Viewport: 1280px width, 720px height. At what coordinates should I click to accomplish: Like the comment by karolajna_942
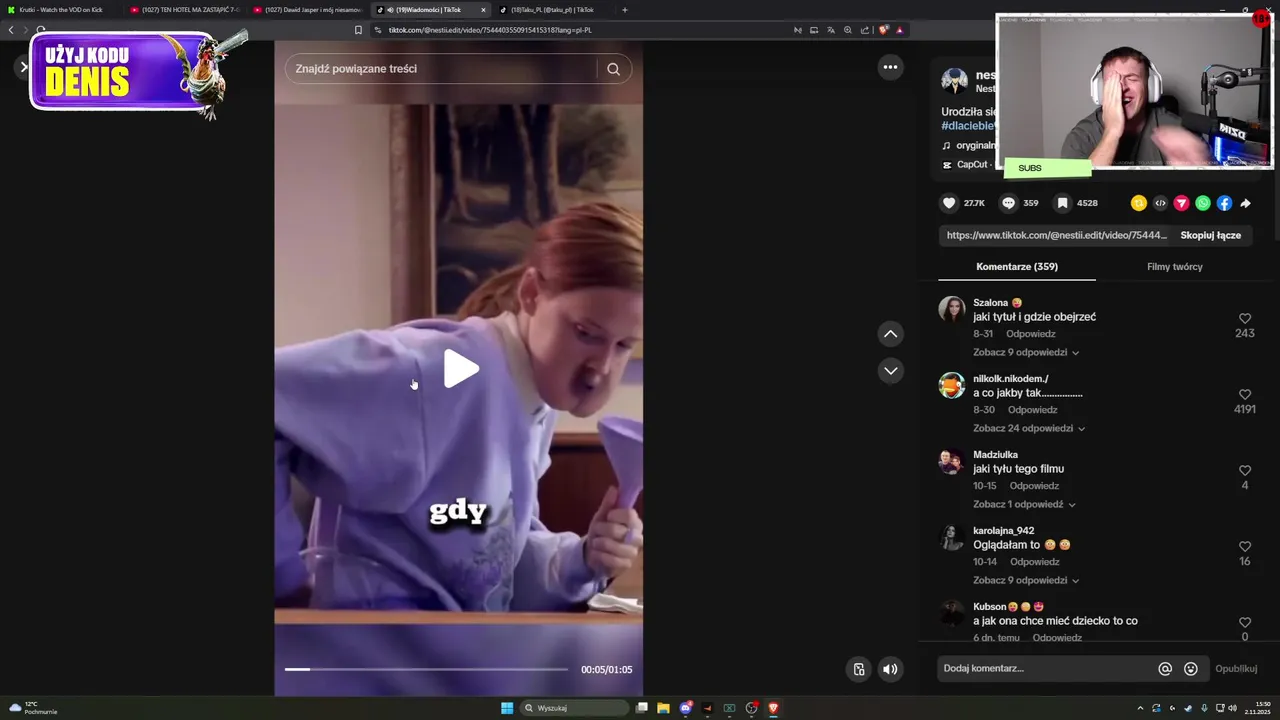[x=1245, y=547]
